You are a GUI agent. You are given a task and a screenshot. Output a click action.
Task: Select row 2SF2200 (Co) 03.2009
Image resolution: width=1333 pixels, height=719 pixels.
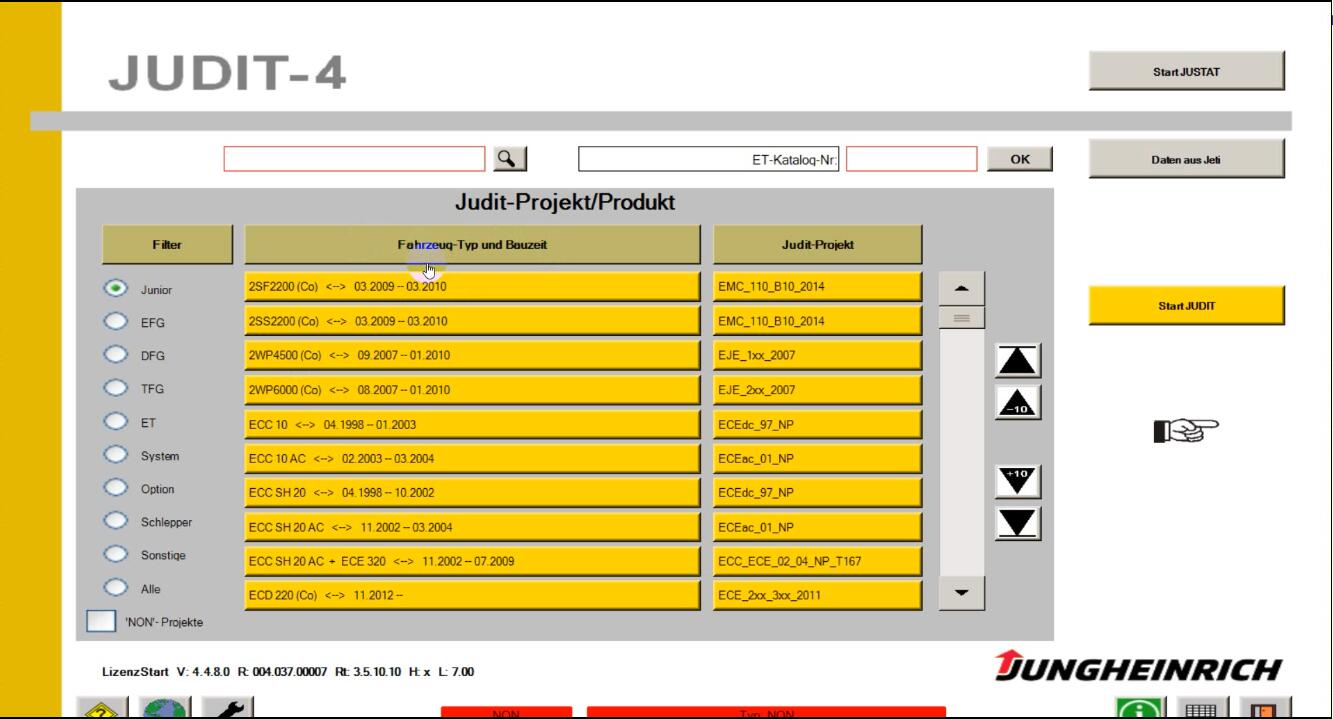coord(472,286)
